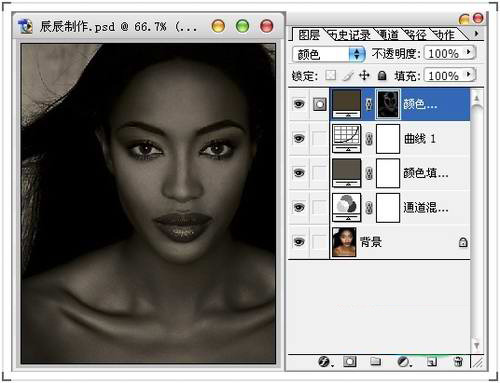500x383 pixels.
Task: Click the delete layer trash icon
Action: [x=458, y=362]
